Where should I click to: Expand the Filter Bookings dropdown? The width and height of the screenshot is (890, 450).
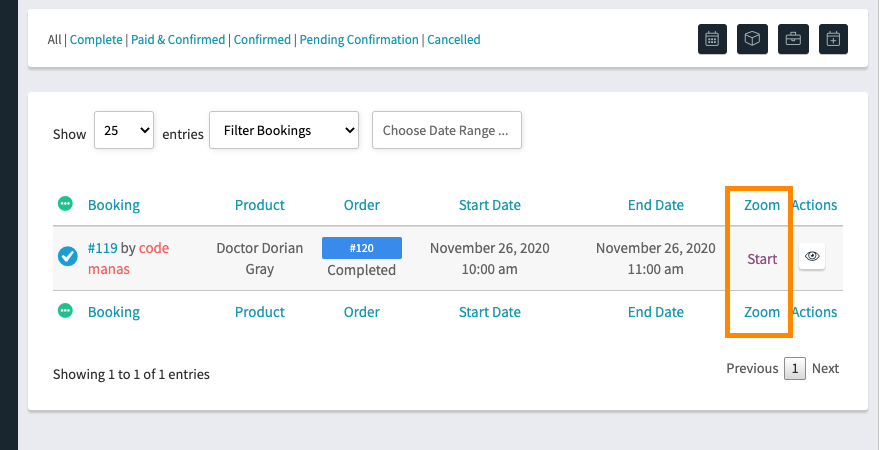coord(284,131)
